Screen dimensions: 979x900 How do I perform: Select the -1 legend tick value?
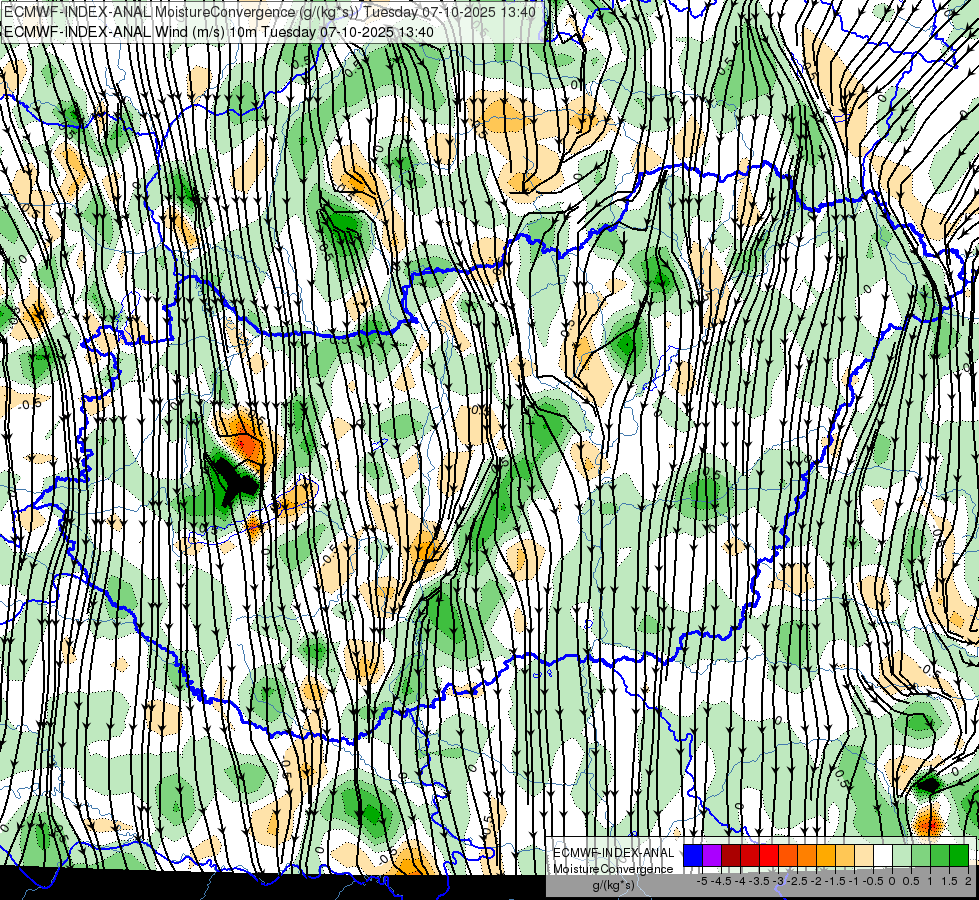854,881
